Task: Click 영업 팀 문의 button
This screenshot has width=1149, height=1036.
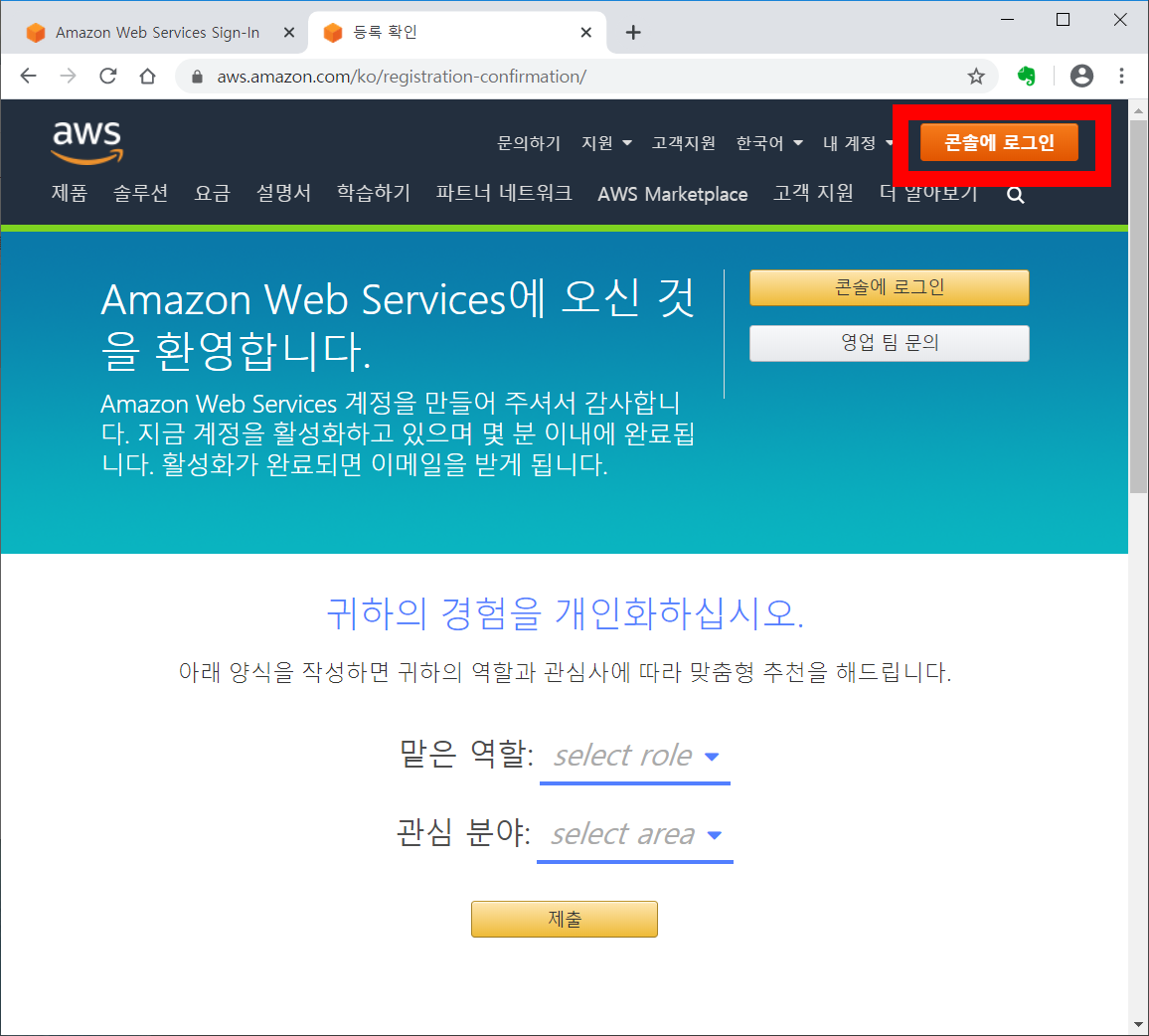Action: pos(889,343)
